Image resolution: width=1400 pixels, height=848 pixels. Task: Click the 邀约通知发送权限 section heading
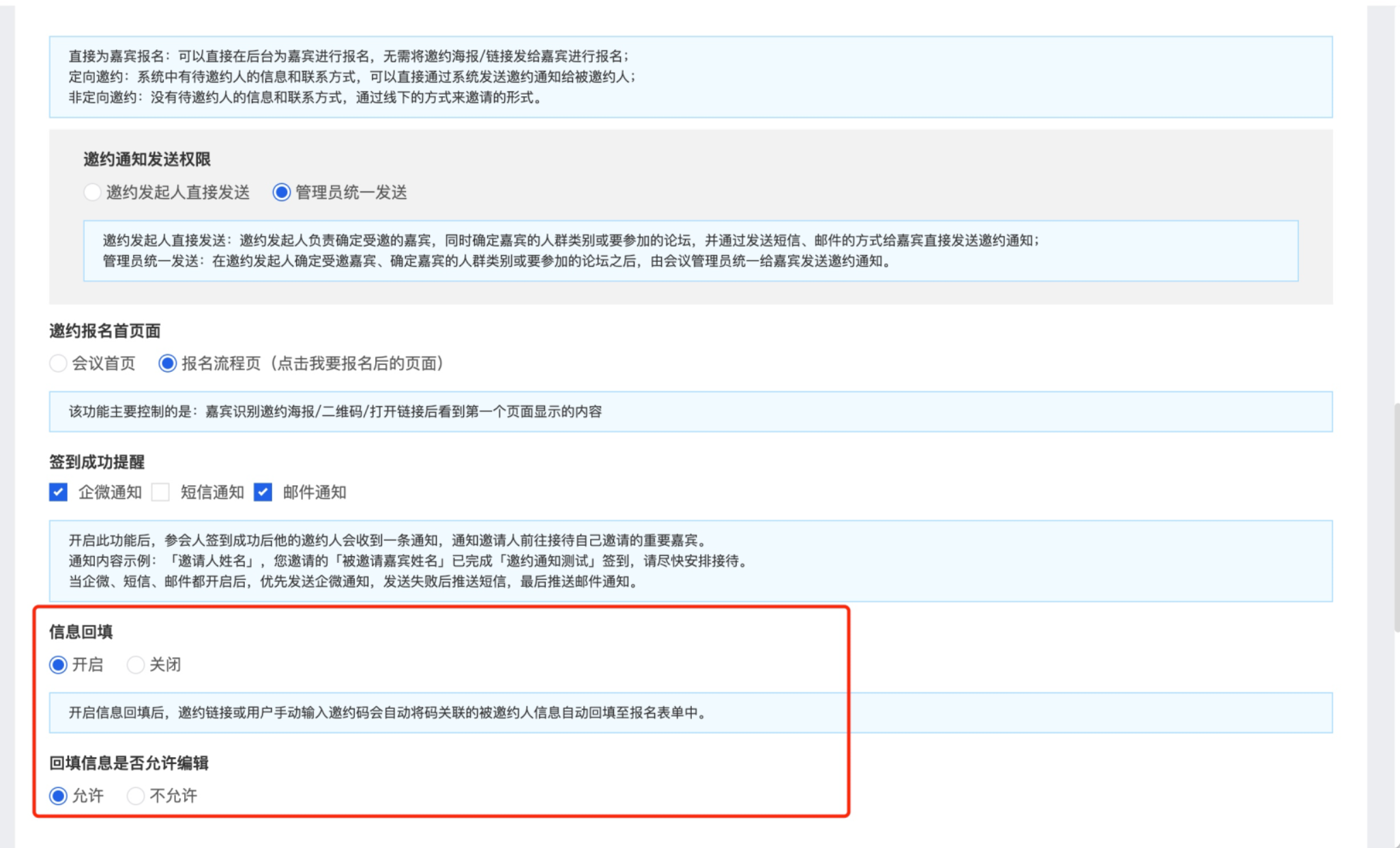(x=147, y=159)
